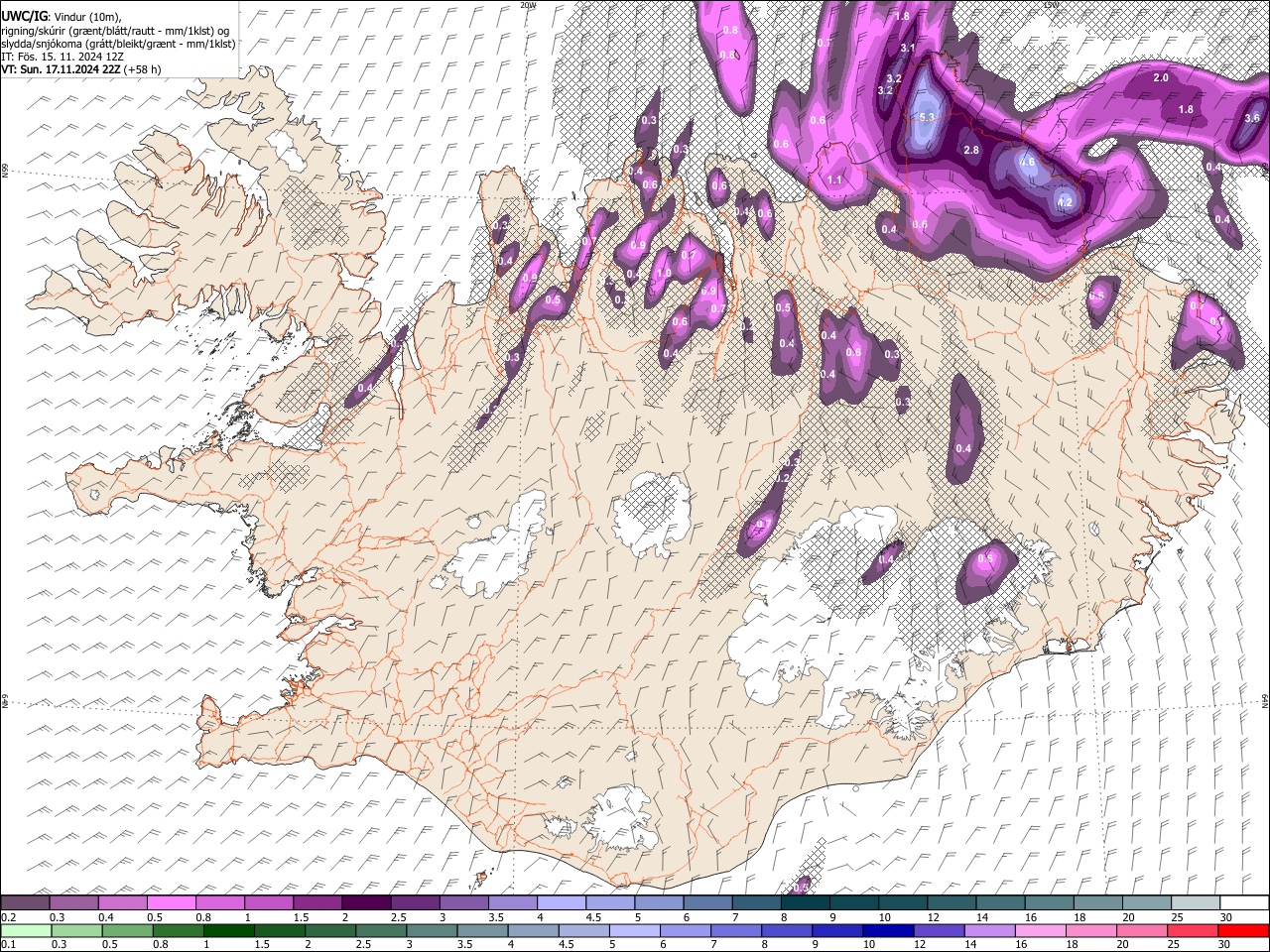Pick the pale green lower swatch starting at 0.1
This screenshot has height=952, width=1270.
pyautogui.click(x=26, y=930)
